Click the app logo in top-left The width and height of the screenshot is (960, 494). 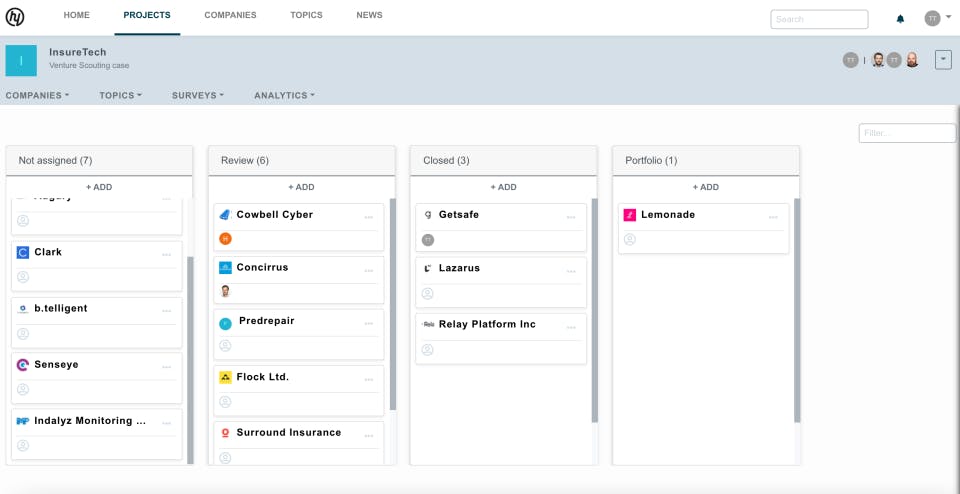point(15,17)
